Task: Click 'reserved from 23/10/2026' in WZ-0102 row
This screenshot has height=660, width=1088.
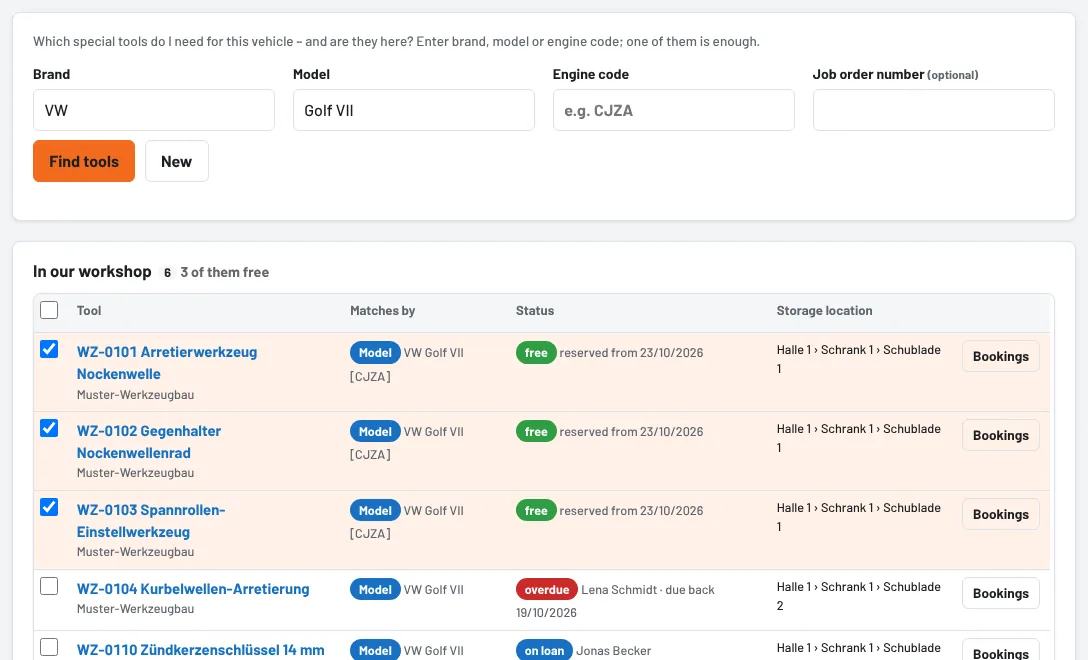Action: tap(631, 432)
